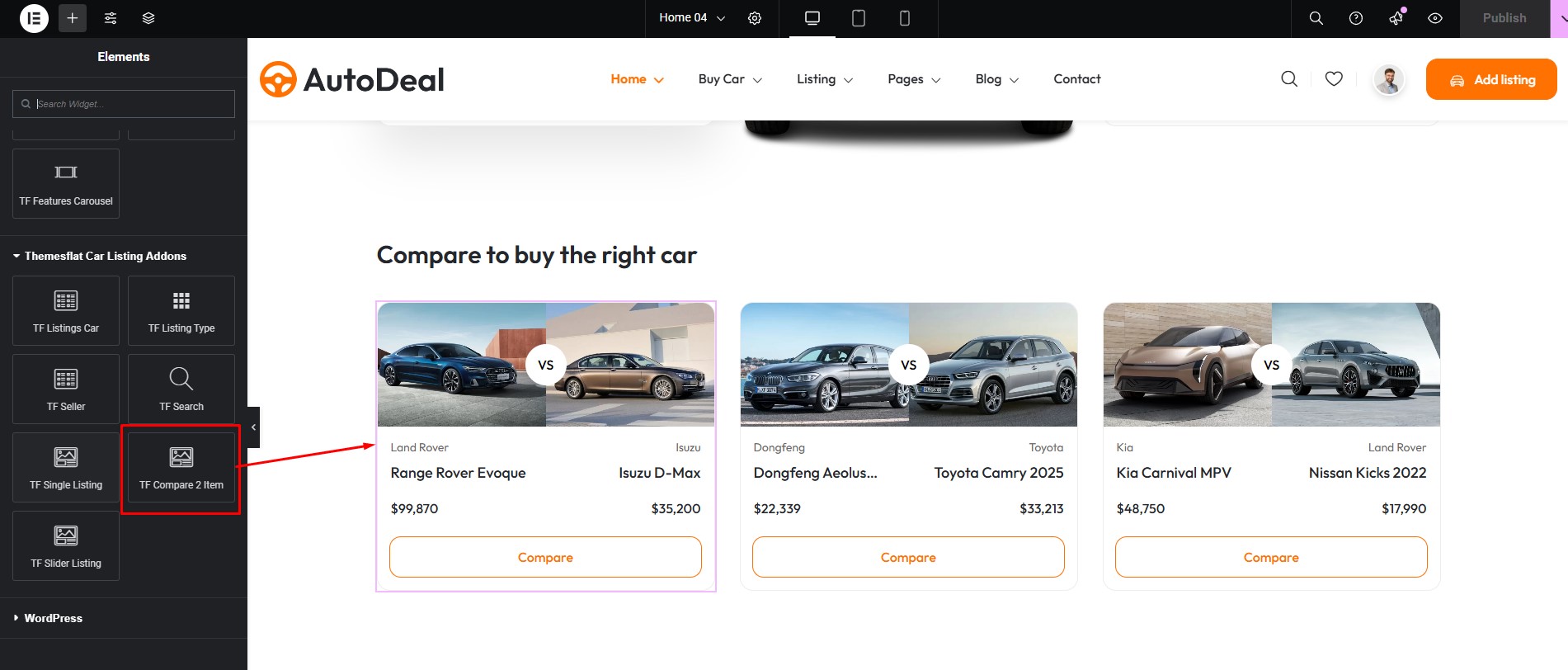Open the Listing menu dropdown
This screenshot has height=670, width=1568.
click(825, 79)
